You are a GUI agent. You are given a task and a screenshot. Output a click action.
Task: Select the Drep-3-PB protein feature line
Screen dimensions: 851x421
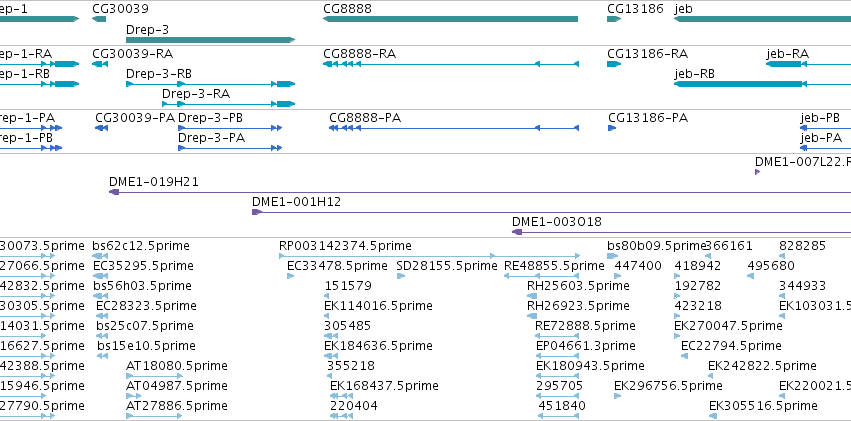230,128
